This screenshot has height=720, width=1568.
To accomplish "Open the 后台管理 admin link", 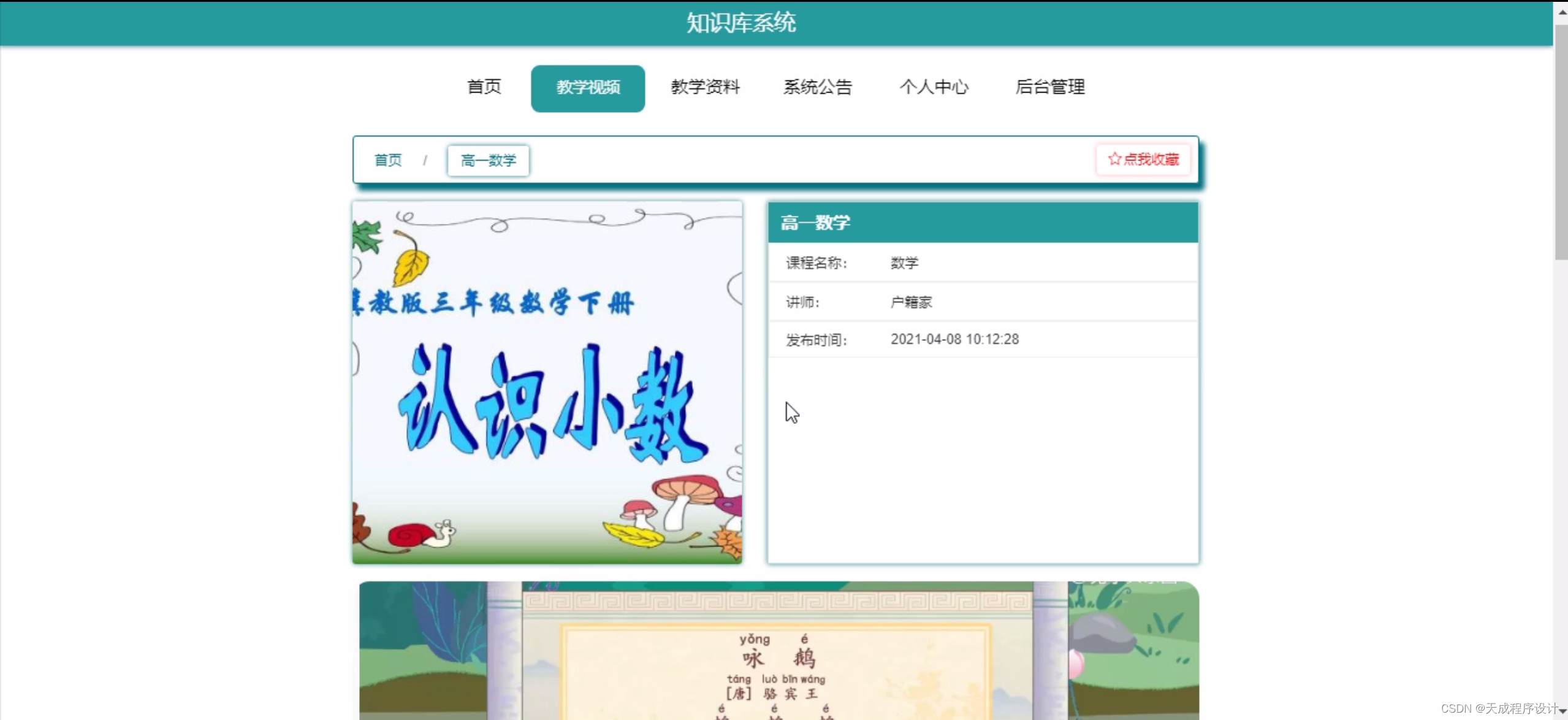I will pos(1049,87).
